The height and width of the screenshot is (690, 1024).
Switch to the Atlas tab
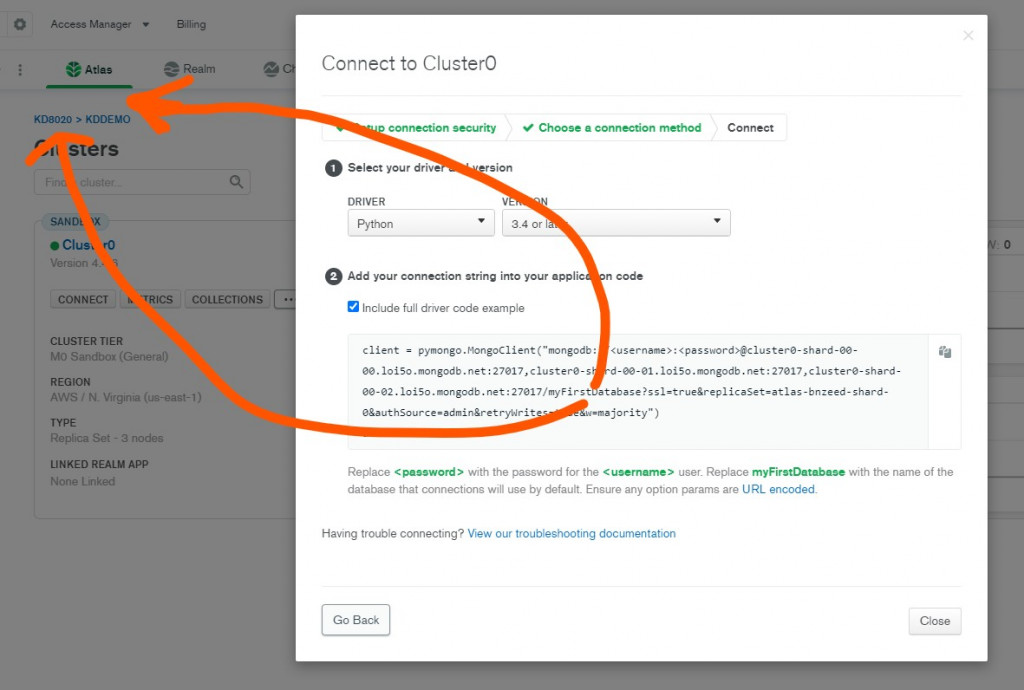click(x=89, y=69)
